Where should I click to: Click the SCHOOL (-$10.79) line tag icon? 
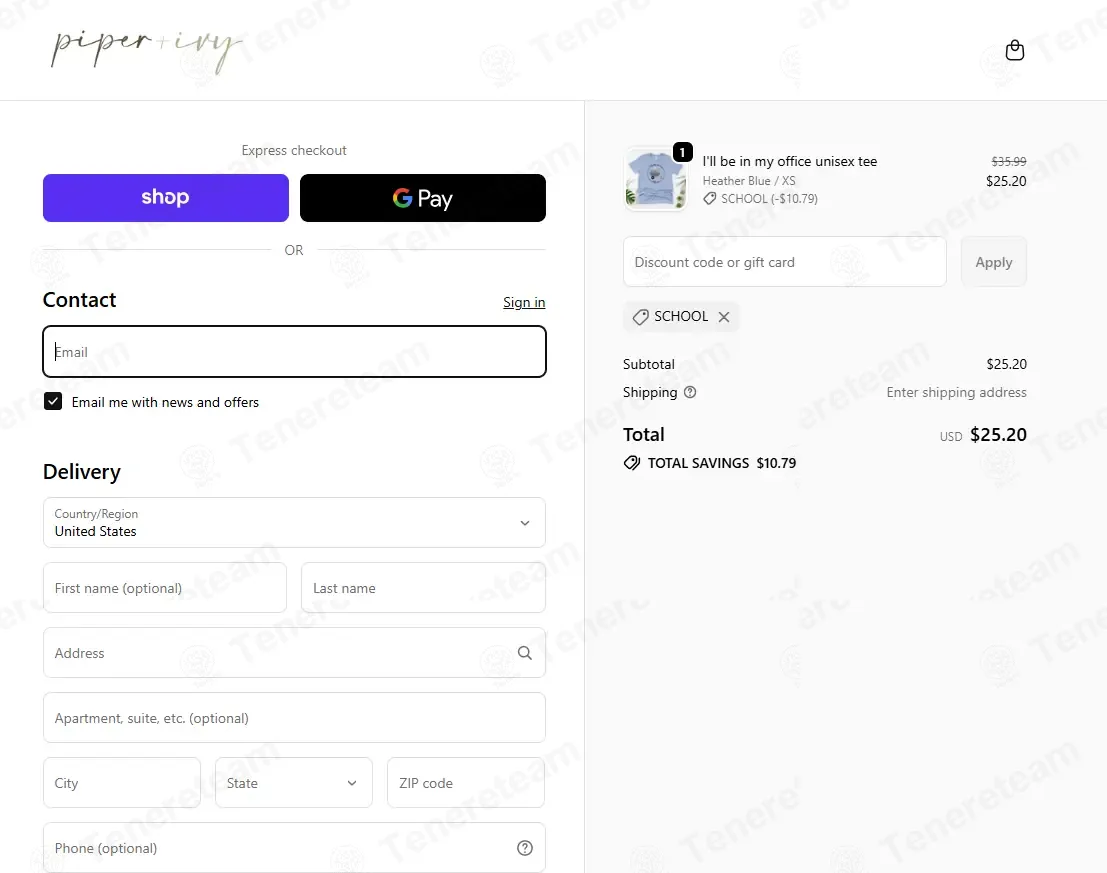pos(710,199)
